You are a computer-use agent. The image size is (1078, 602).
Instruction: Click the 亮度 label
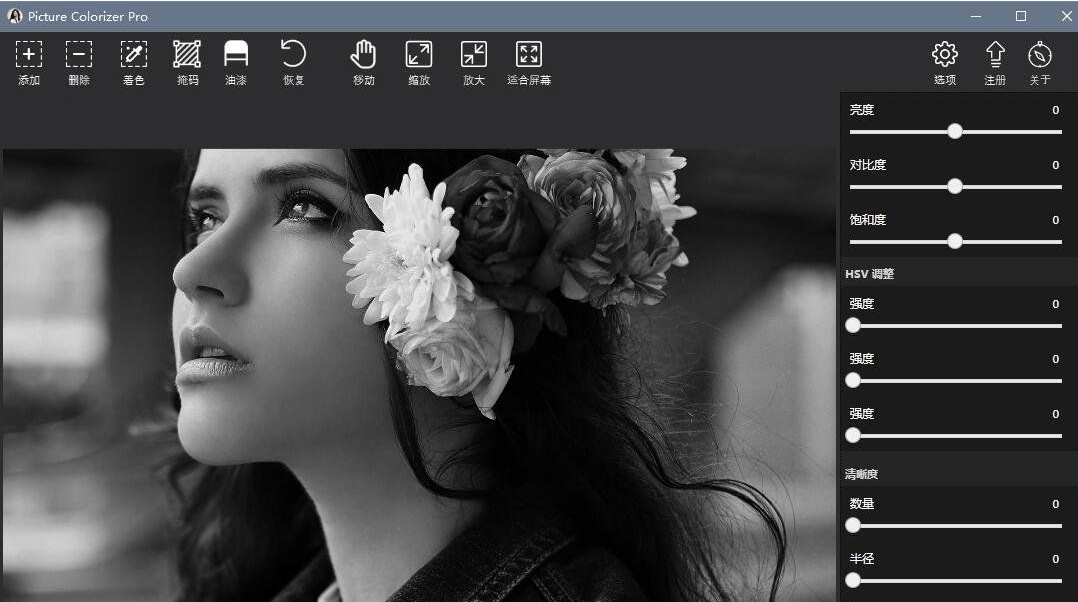point(861,110)
